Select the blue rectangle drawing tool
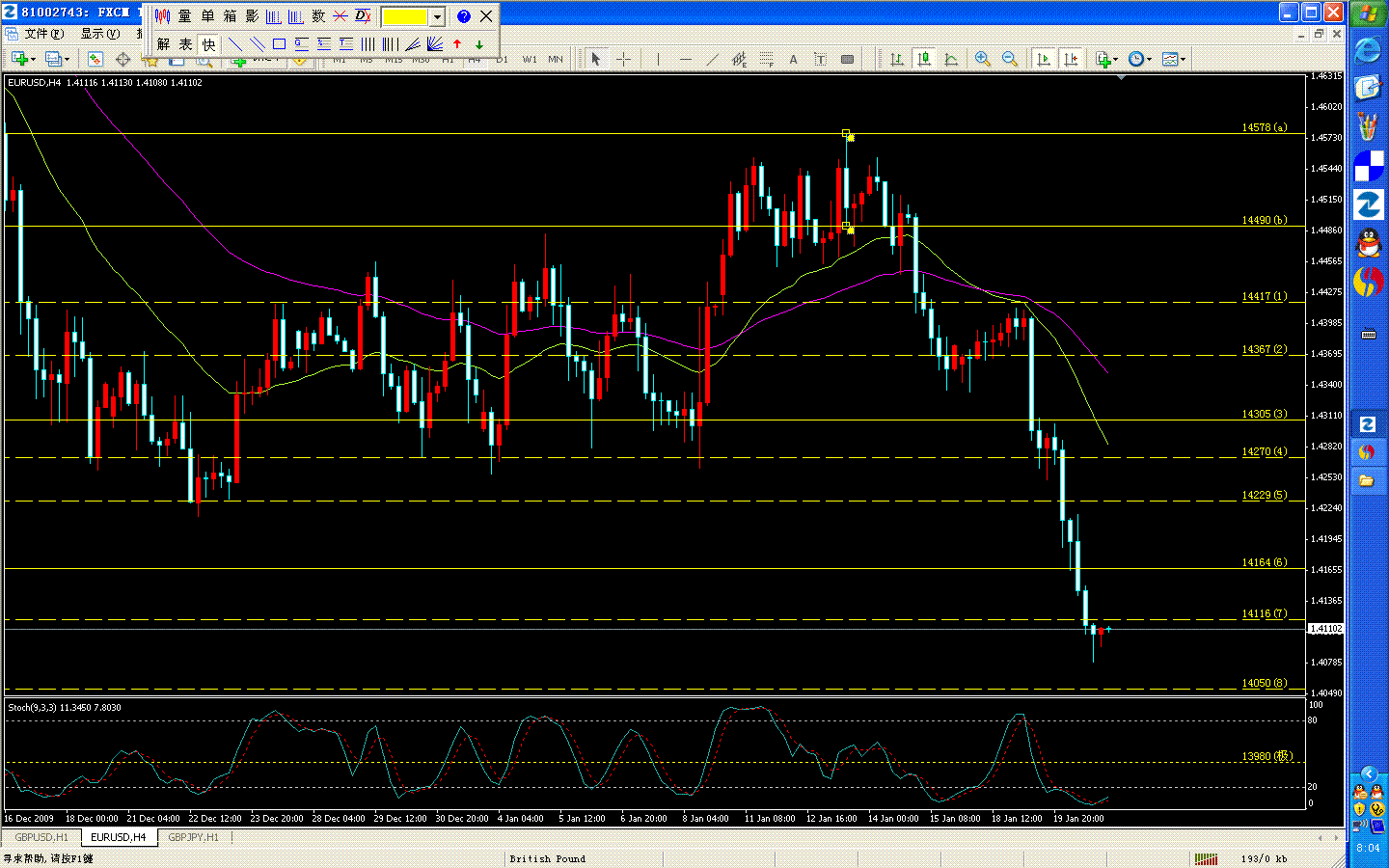 point(279,44)
